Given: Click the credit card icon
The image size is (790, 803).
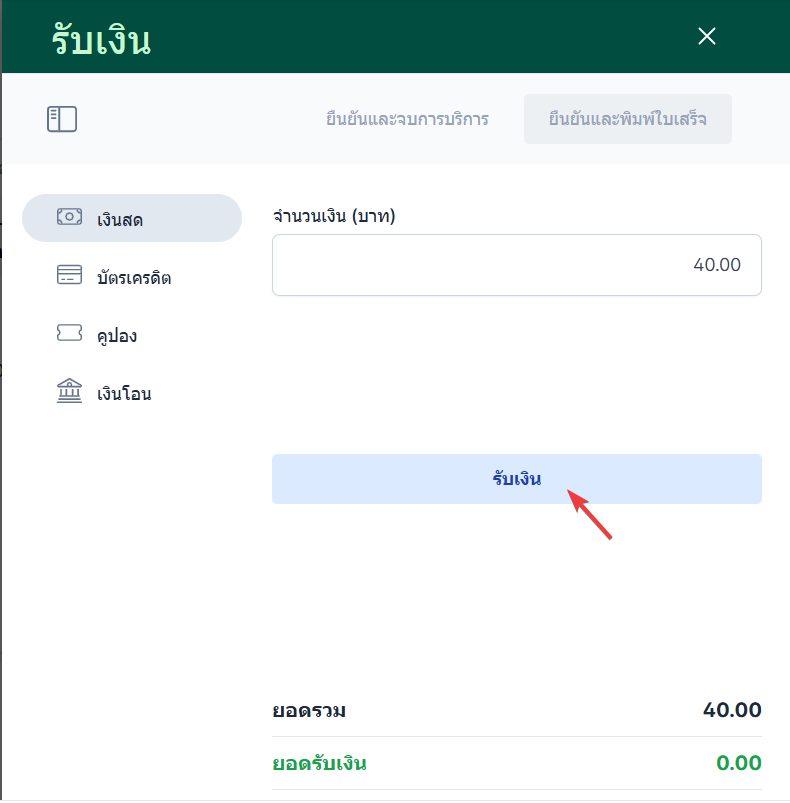Looking at the screenshot, I should click(69, 274).
